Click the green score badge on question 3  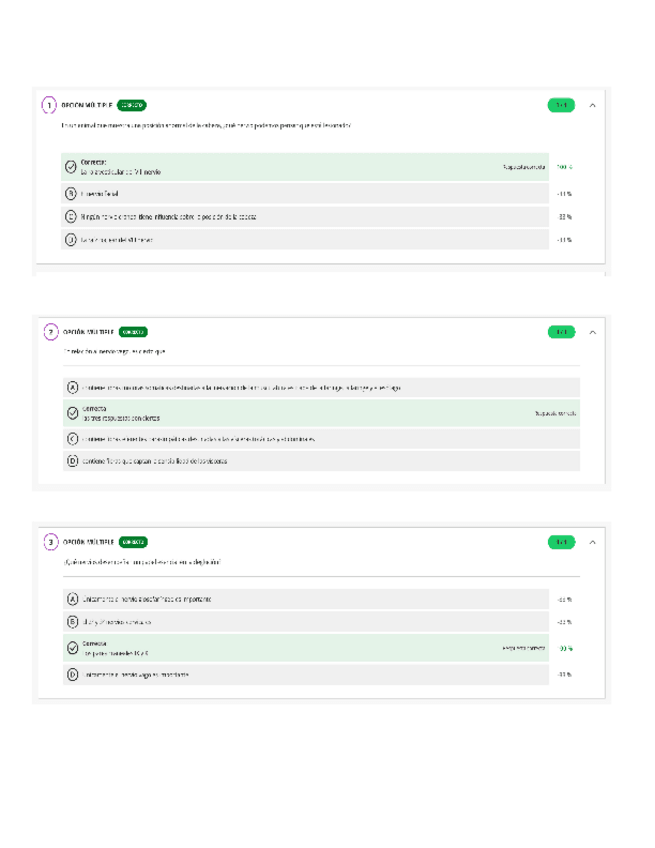[562, 542]
